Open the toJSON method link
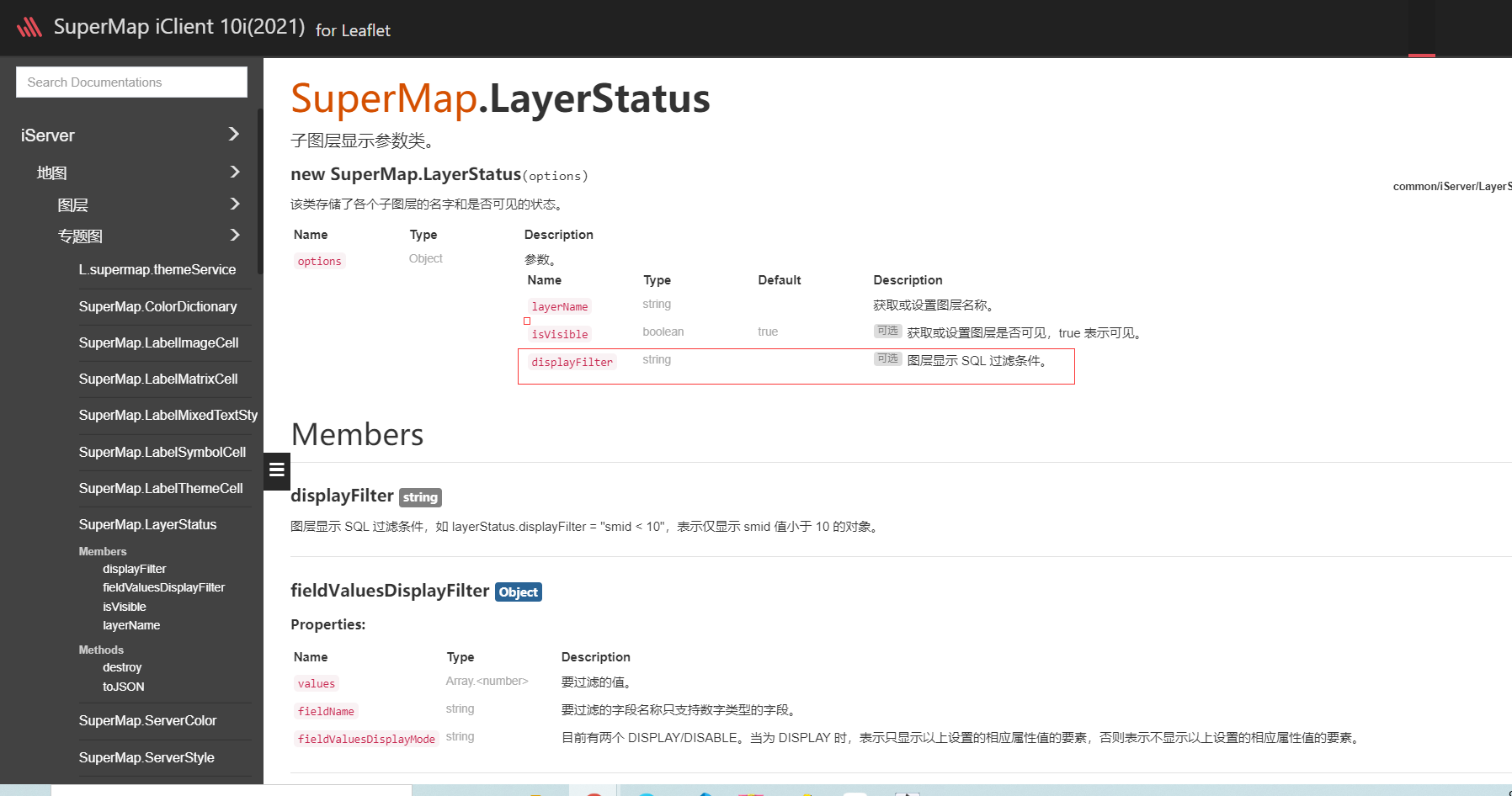The height and width of the screenshot is (796, 1512). pos(123,687)
